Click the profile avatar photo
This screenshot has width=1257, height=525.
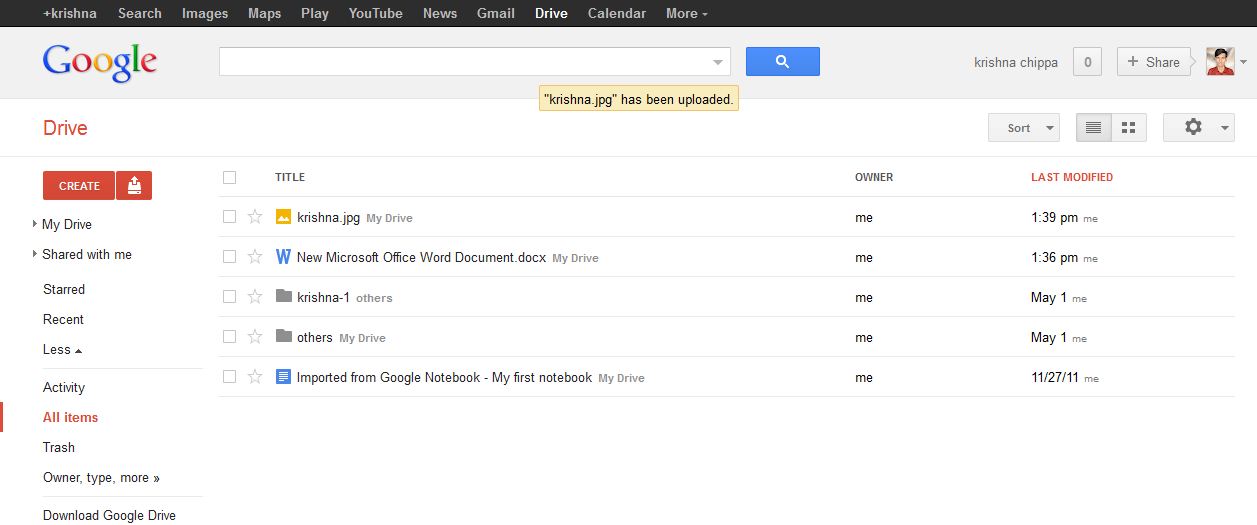1220,61
